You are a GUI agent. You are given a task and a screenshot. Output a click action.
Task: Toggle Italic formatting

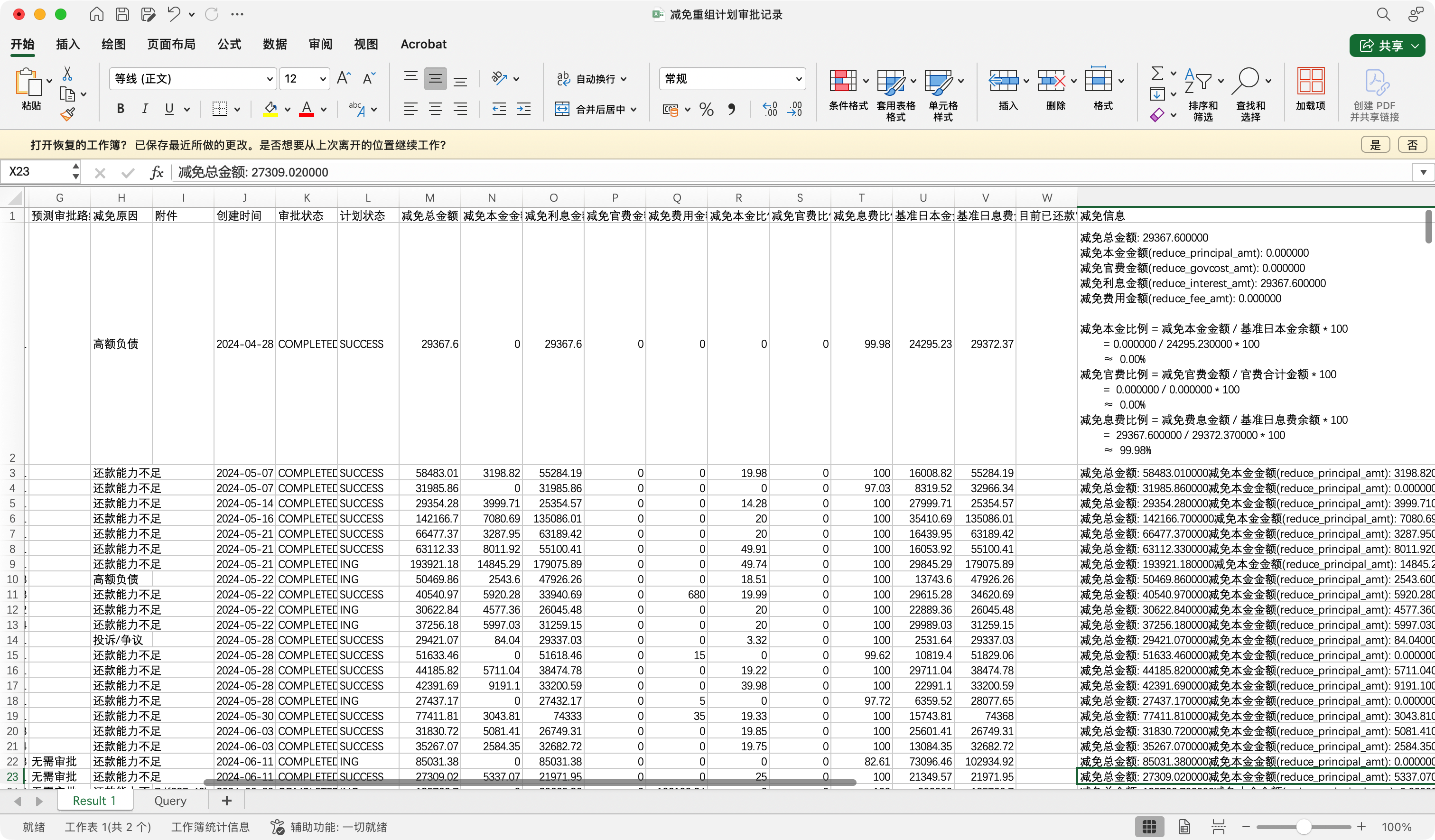coord(145,109)
